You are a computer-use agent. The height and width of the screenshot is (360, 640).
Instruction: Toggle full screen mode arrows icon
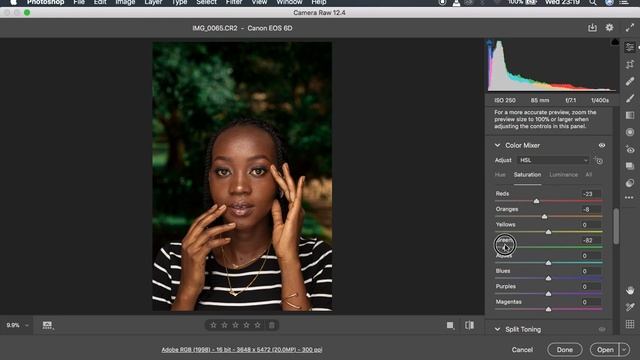pos(629,28)
